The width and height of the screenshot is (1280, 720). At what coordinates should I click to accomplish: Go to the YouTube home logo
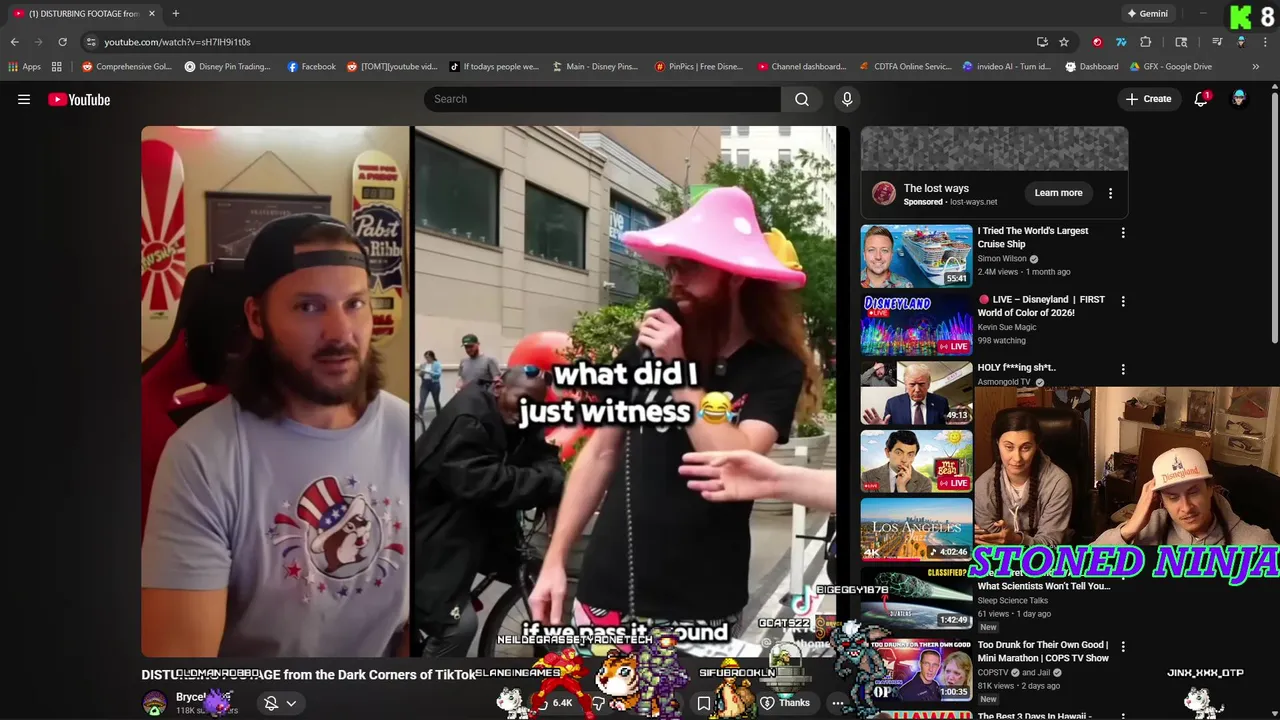click(79, 99)
